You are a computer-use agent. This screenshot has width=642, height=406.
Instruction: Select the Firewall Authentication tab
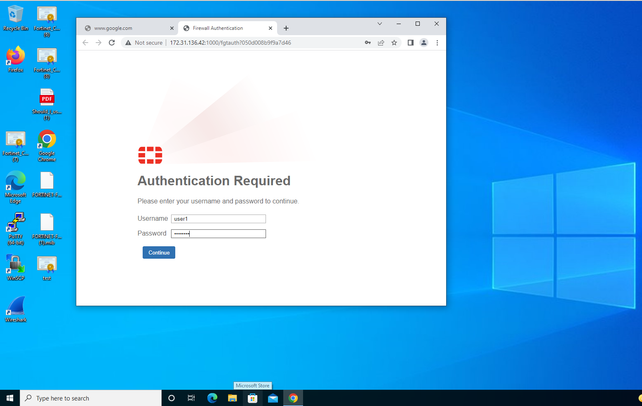pos(228,28)
